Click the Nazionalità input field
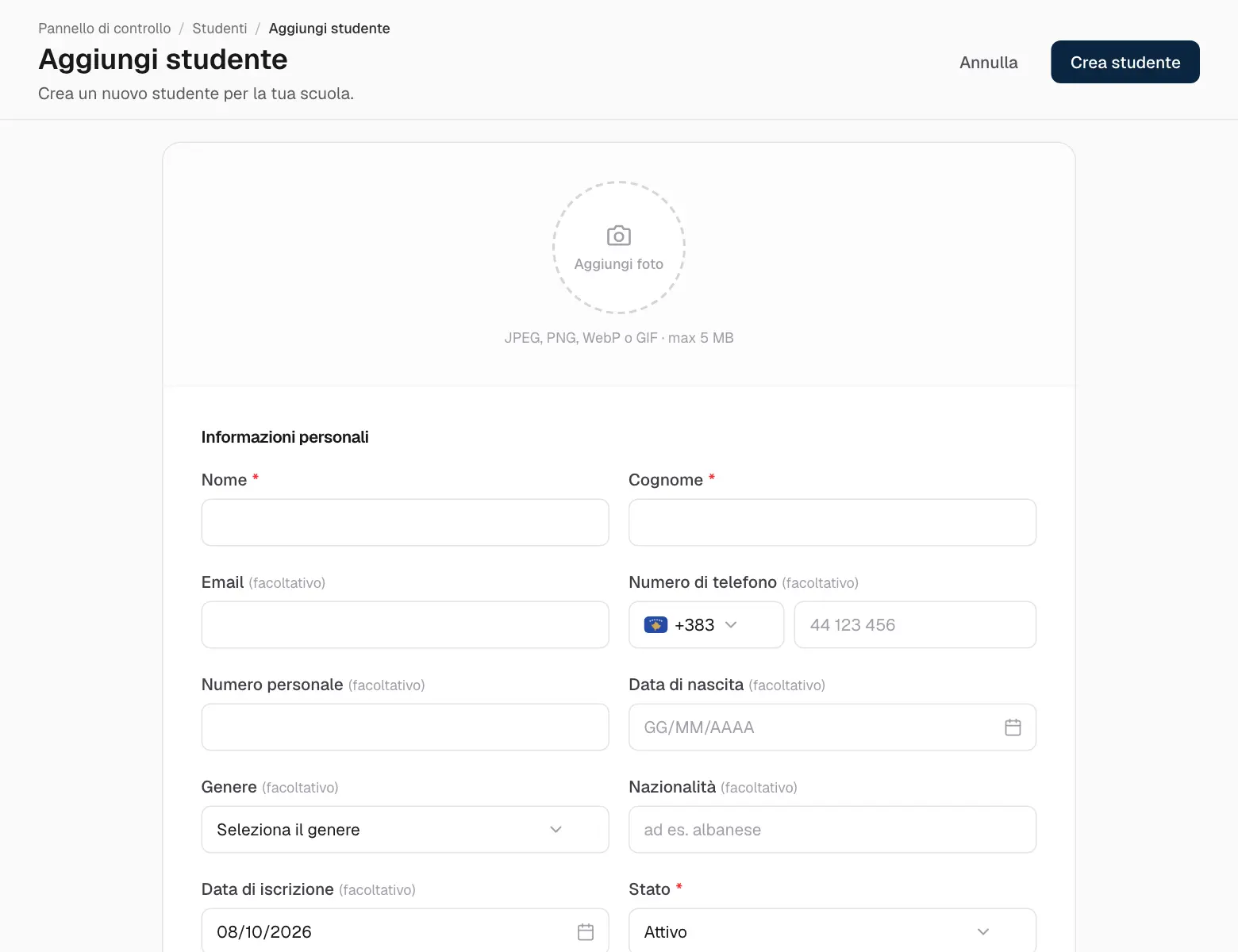The width and height of the screenshot is (1238, 952). pyautogui.click(x=832, y=830)
